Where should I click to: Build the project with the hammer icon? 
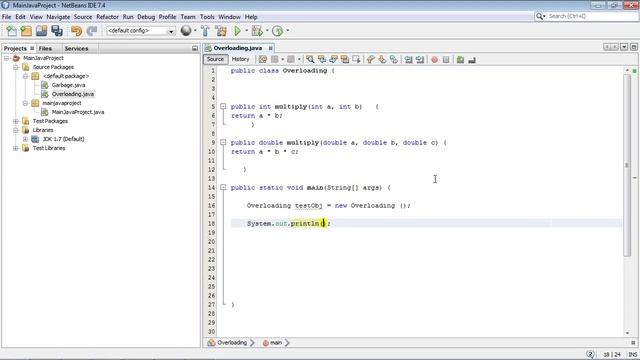205,31
